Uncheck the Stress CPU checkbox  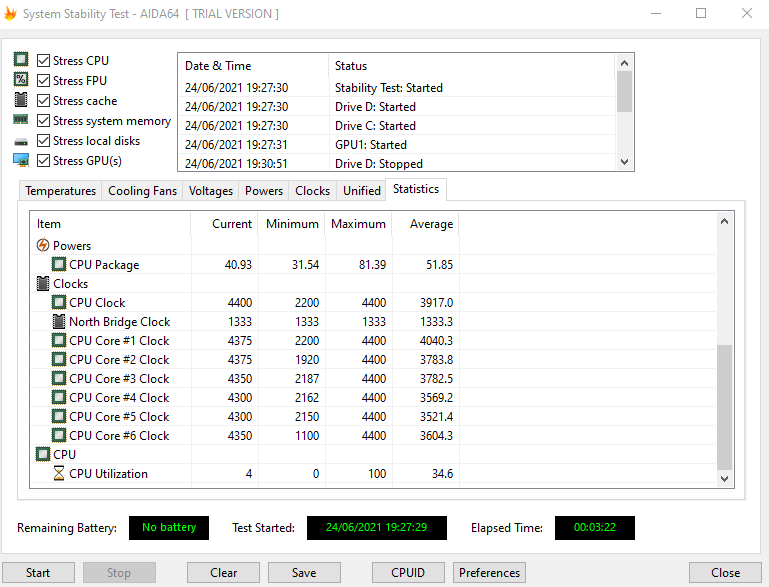[44, 60]
